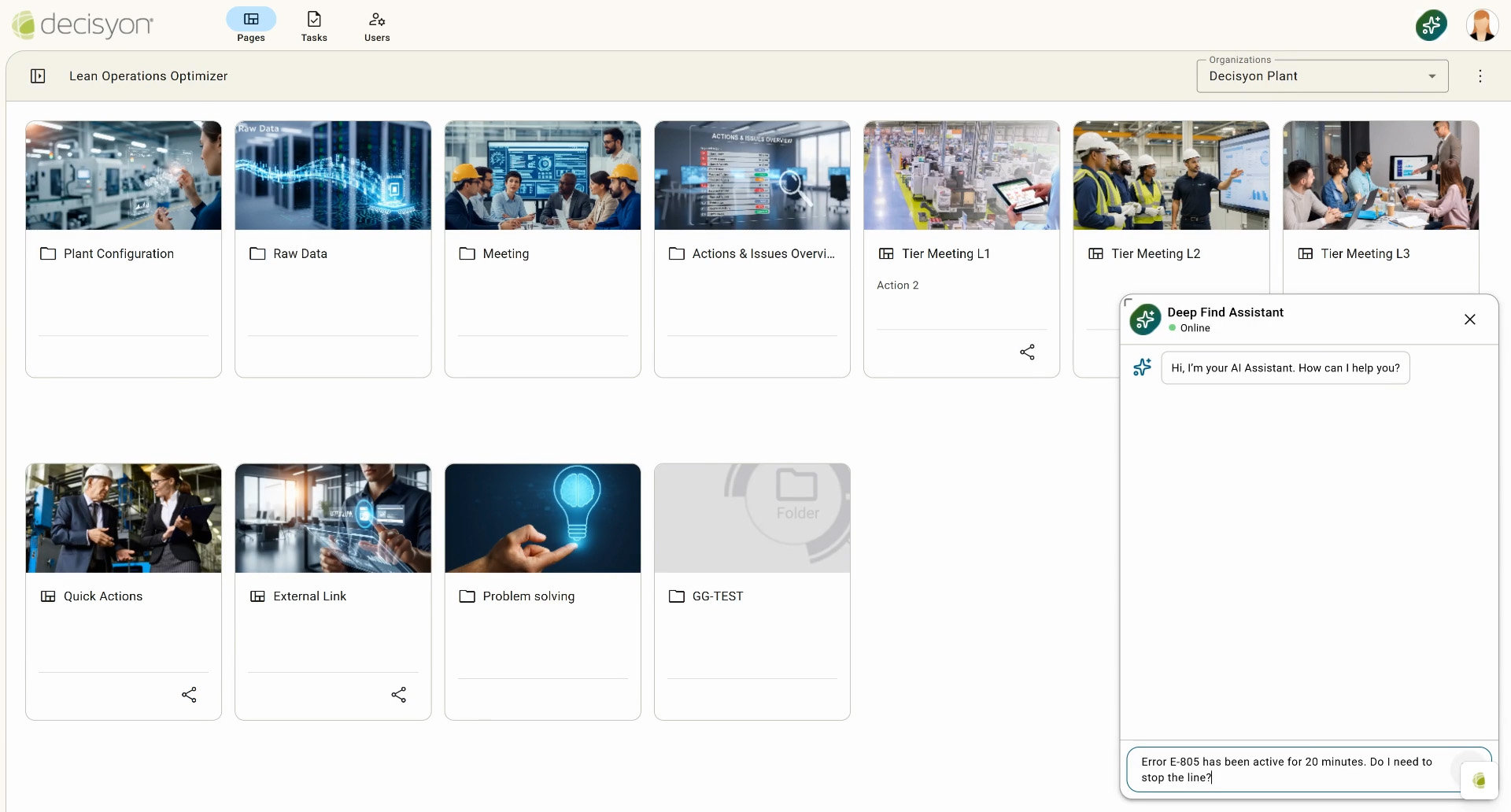Click the GG-TEST folder icon
The height and width of the screenshot is (812, 1511).
coord(677,596)
